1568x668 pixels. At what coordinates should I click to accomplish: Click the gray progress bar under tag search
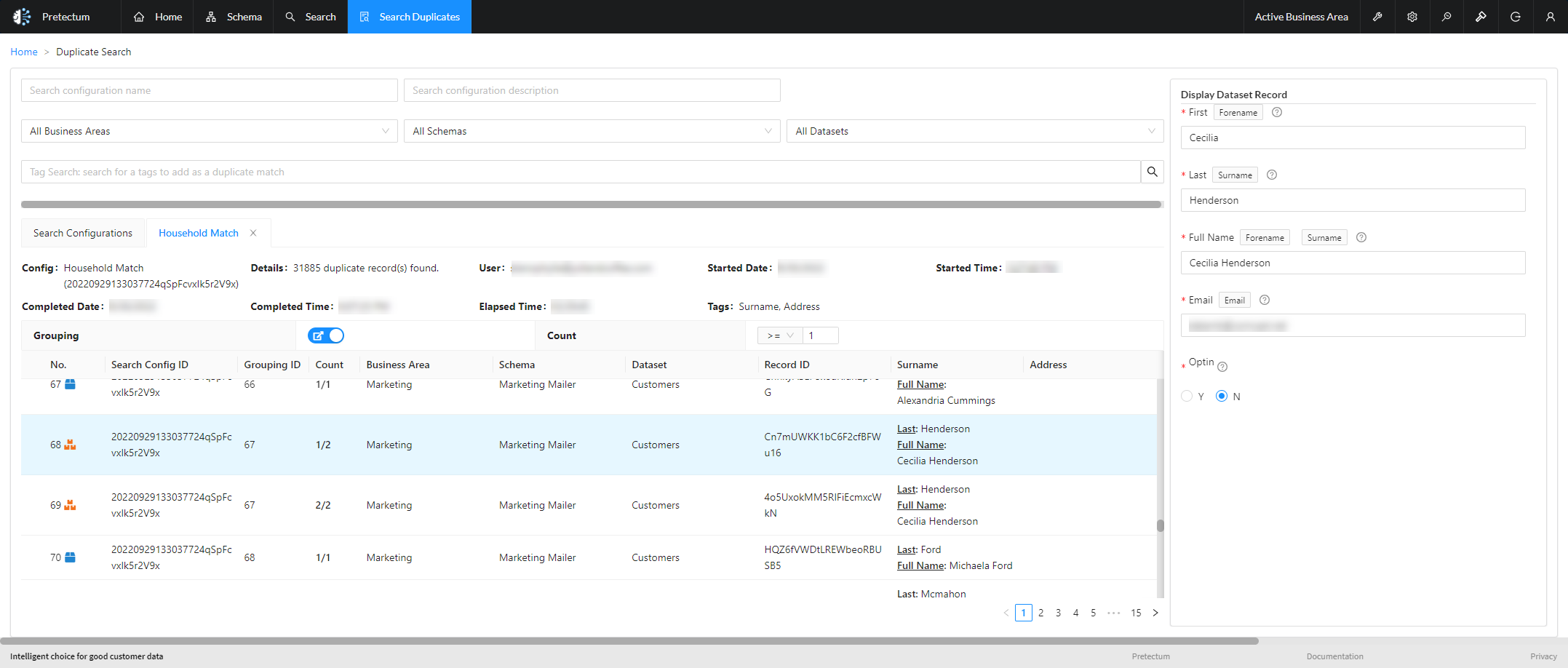point(592,204)
